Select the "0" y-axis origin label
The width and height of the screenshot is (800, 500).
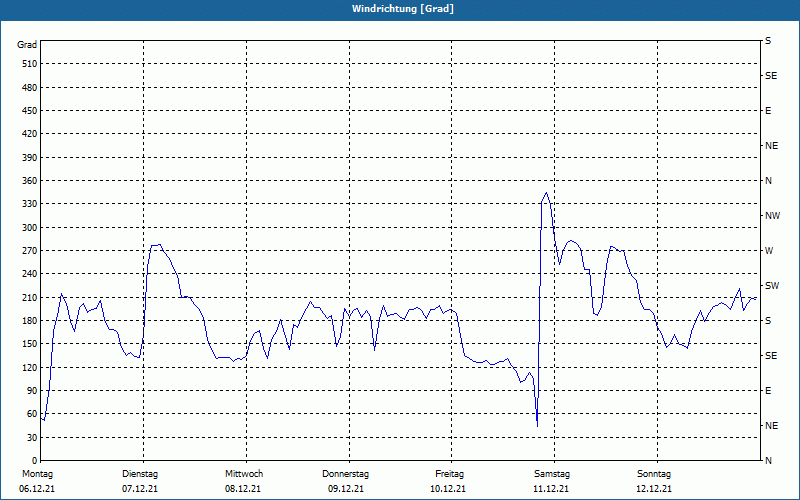pyautogui.click(x=35, y=461)
